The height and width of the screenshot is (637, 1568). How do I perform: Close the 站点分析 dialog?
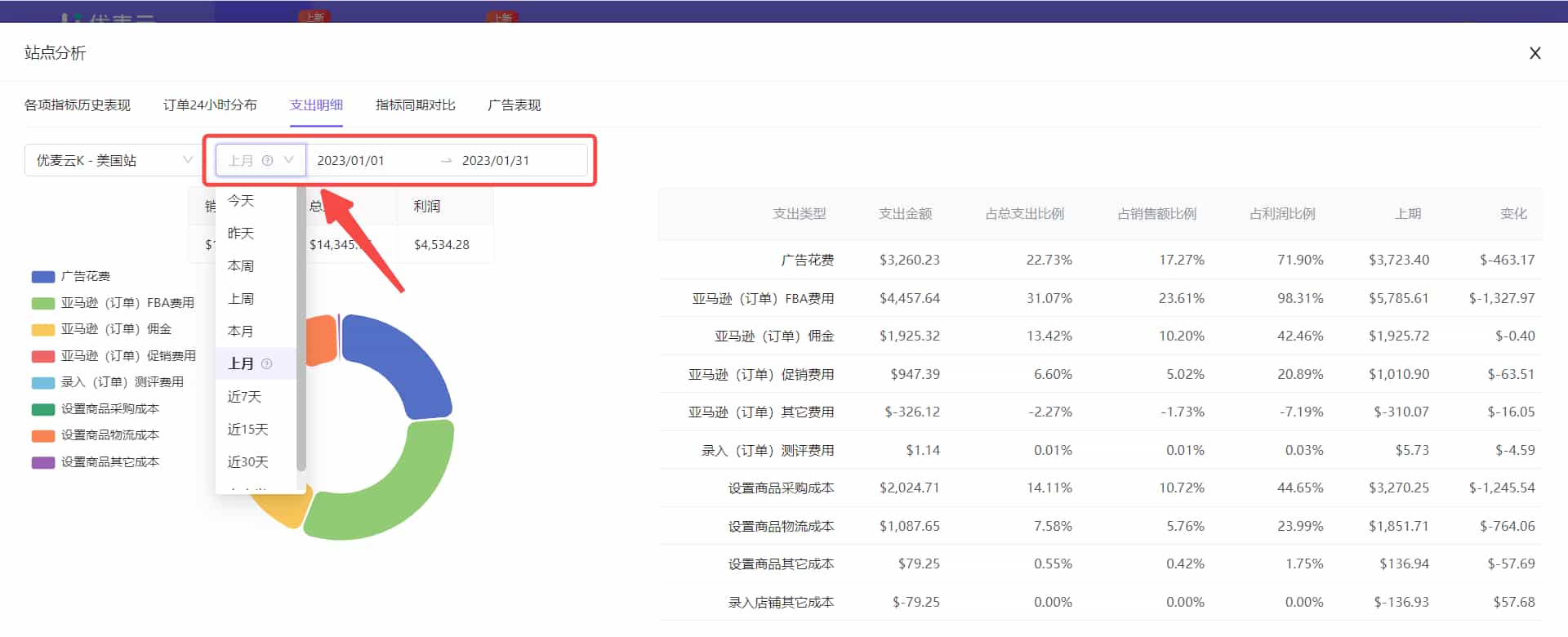1535,53
